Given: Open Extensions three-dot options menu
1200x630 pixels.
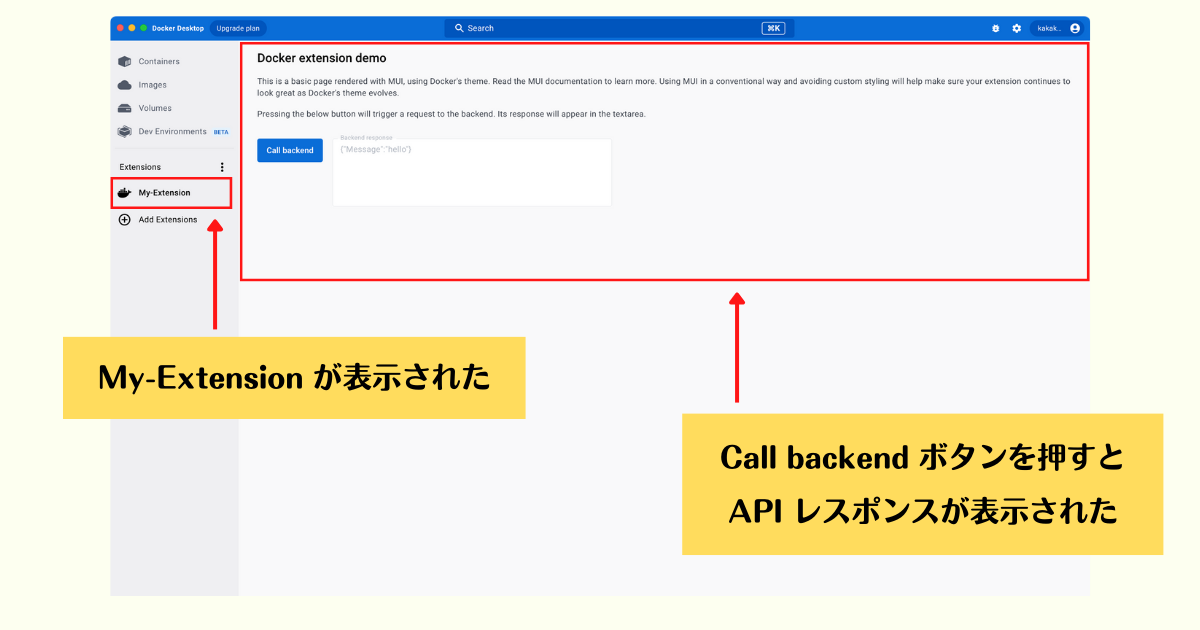Looking at the screenshot, I should pyautogui.click(x=222, y=167).
